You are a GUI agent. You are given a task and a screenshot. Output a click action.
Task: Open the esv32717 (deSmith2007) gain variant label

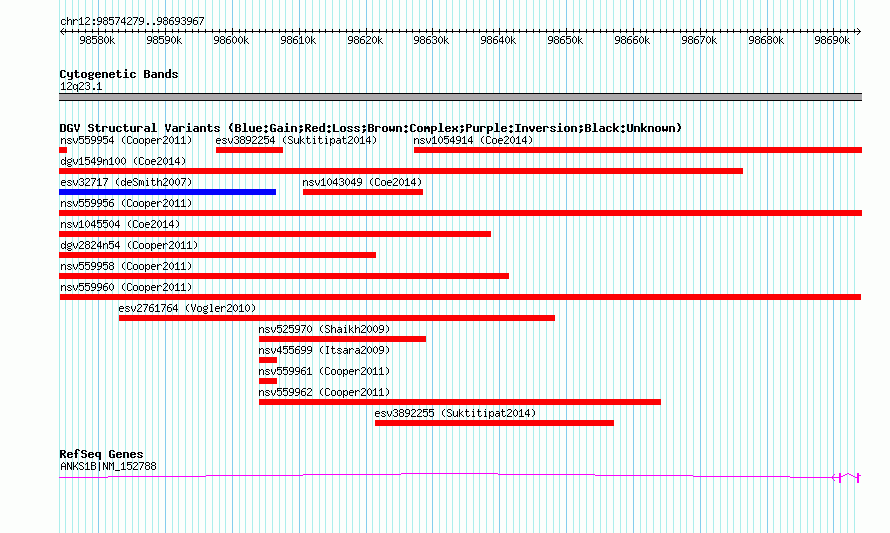(x=126, y=182)
